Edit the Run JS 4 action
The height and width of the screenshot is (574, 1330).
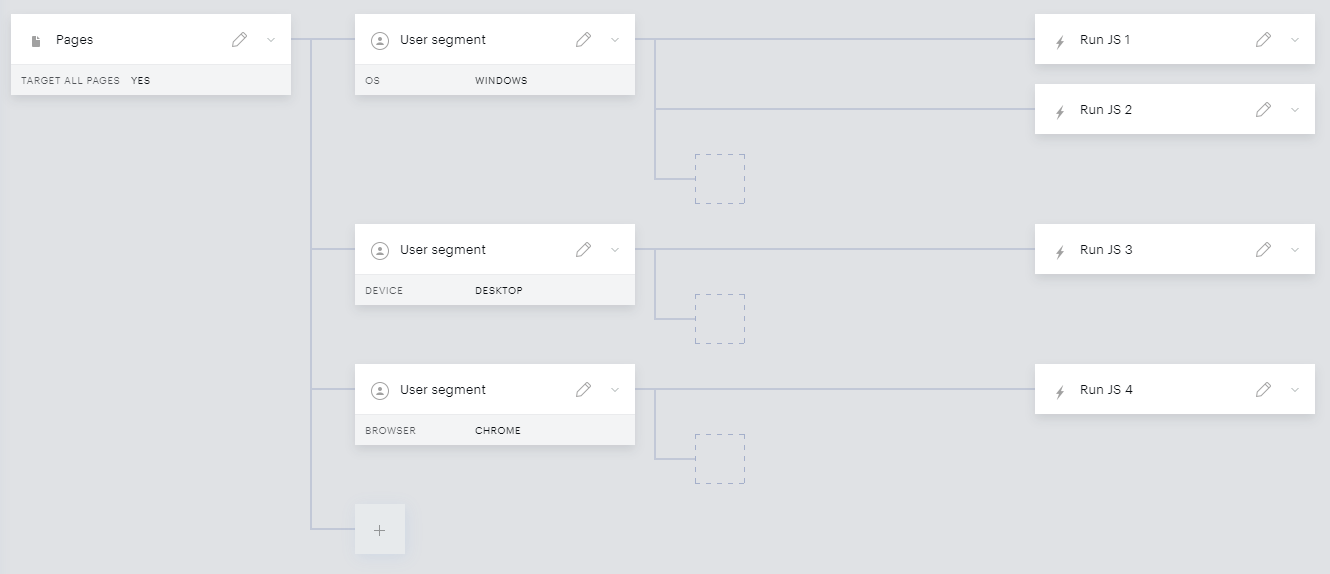pyautogui.click(x=1263, y=390)
